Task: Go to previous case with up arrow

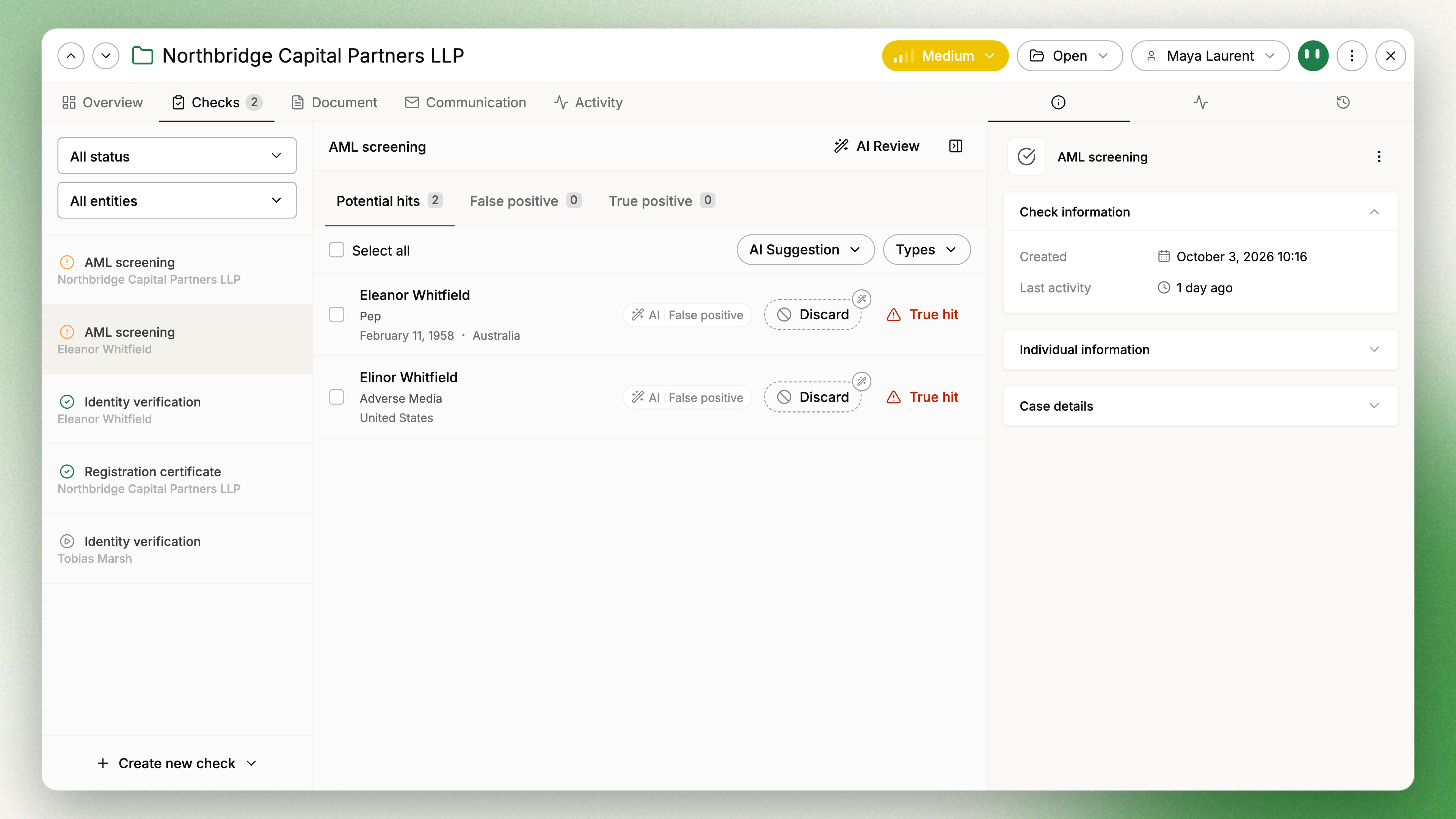Action: point(71,55)
